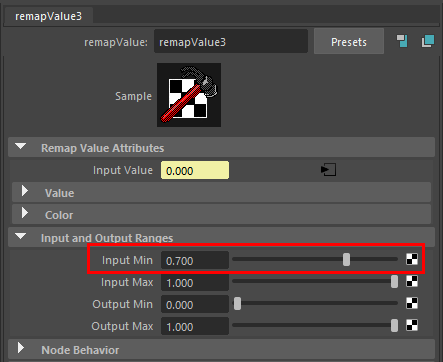Open the Presets button
The width and height of the screenshot is (443, 362).
[x=349, y=41]
